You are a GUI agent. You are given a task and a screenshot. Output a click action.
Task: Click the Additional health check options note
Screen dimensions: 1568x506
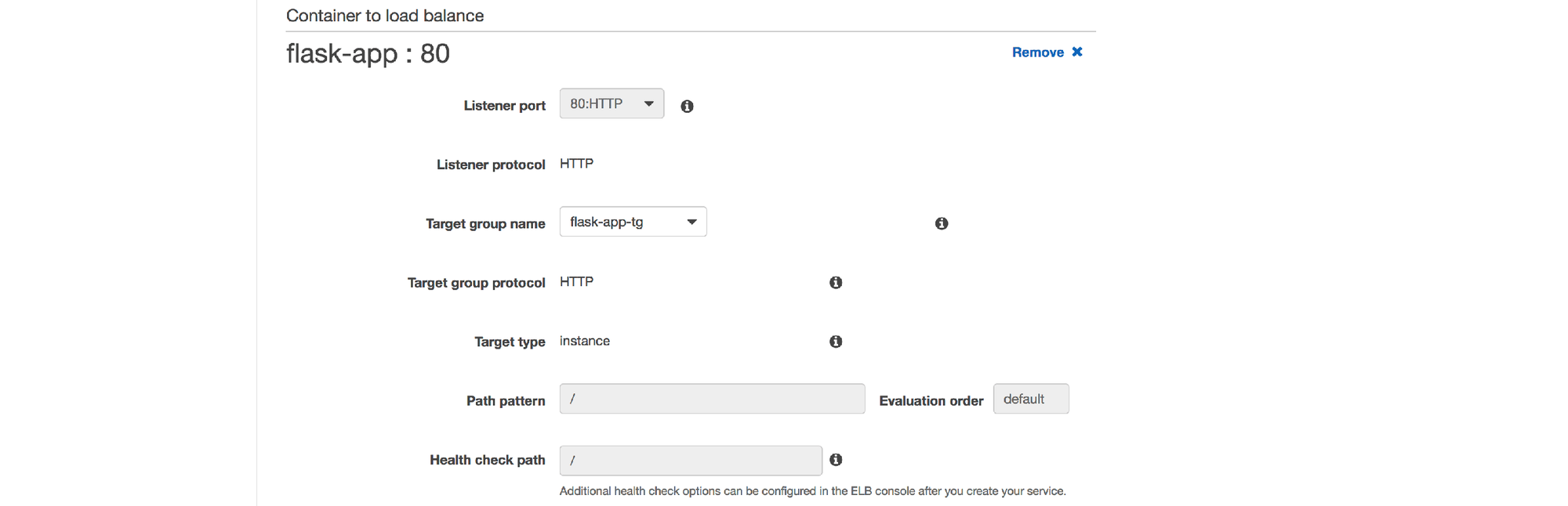812,491
